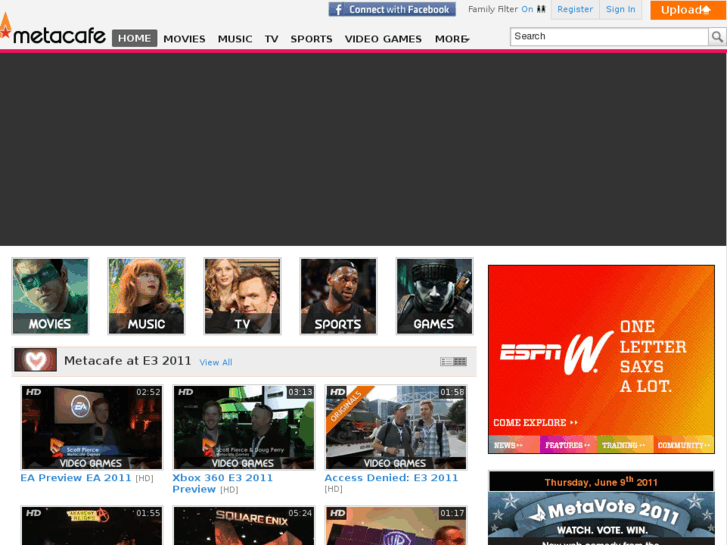Switch to grid view layout
Screen dimensions: 727x545
(x=460, y=362)
